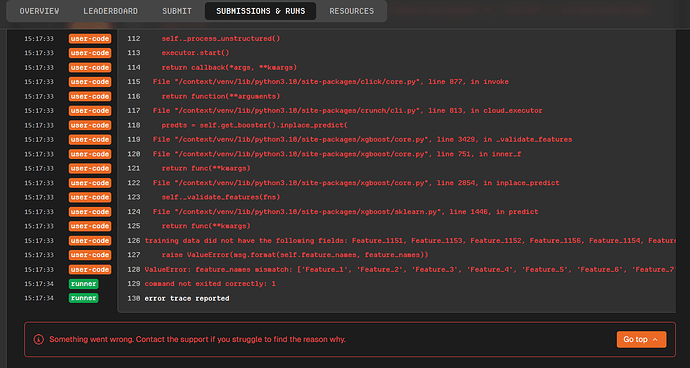Click the warning icon in error banner
This screenshot has width=690, height=368.
click(x=39, y=339)
